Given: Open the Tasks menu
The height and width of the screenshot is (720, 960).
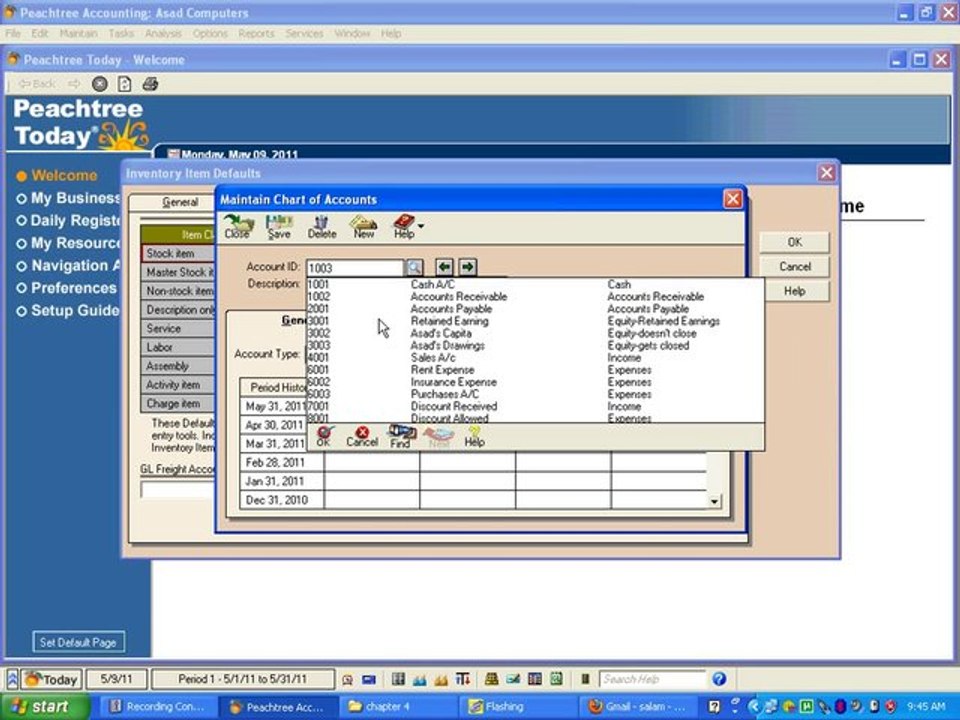Looking at the screenshot, I should coord(121,34).
